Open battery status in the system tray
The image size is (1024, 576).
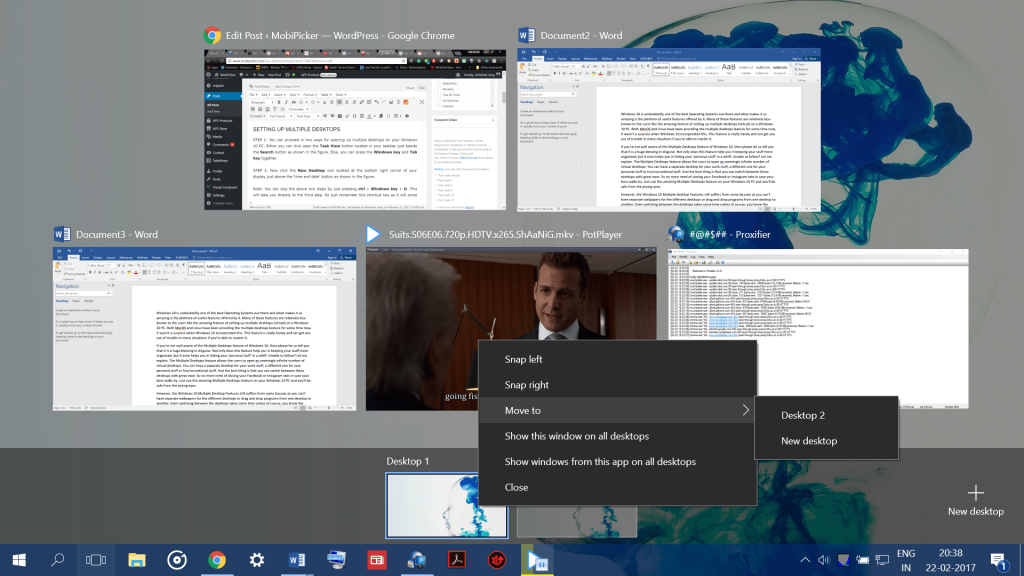pos(863,560)
